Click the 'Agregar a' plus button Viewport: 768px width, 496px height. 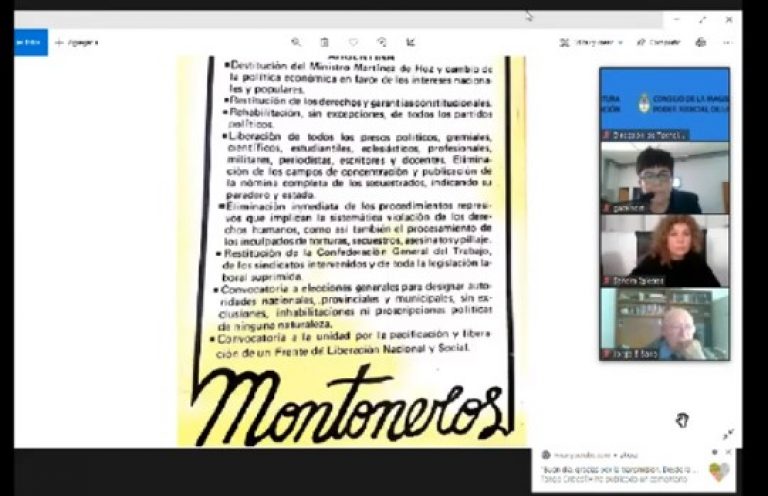77,43
